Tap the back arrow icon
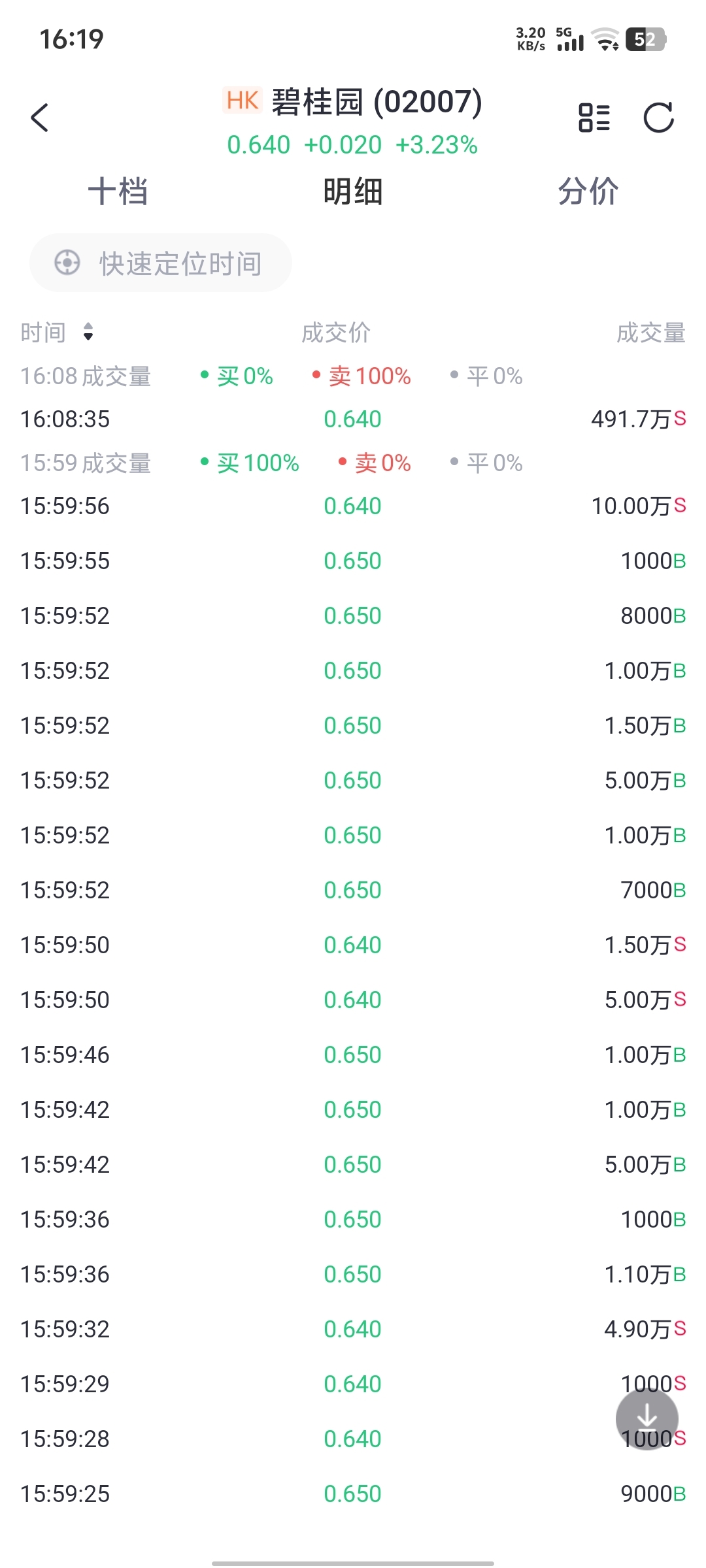The width and height of the screenshot is (706, 1568). click(40, 118)
